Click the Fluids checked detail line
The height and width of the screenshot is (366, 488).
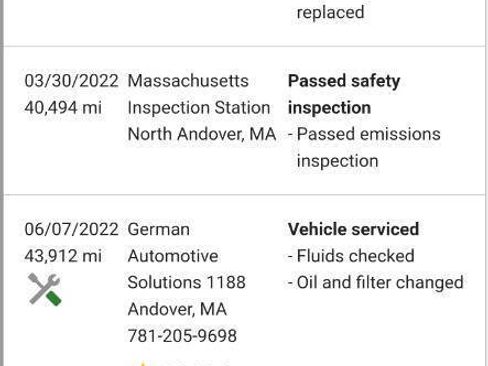pos(351,256)
